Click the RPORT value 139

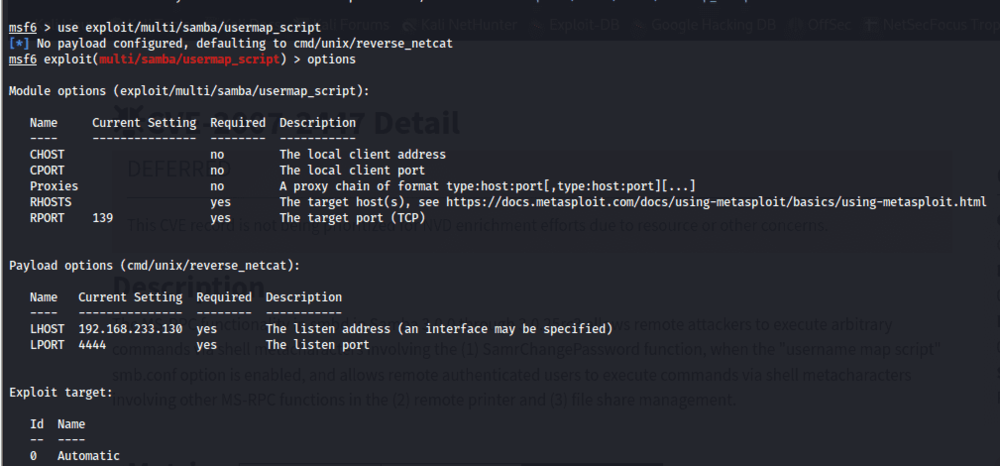103,218
